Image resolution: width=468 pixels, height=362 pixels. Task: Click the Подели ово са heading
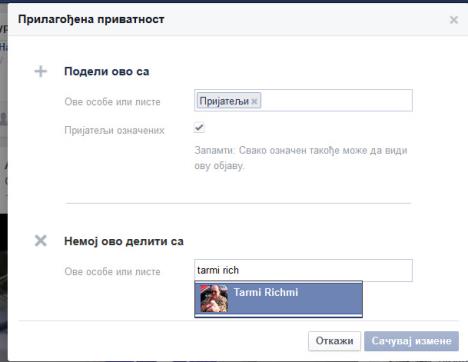(107, 72)
